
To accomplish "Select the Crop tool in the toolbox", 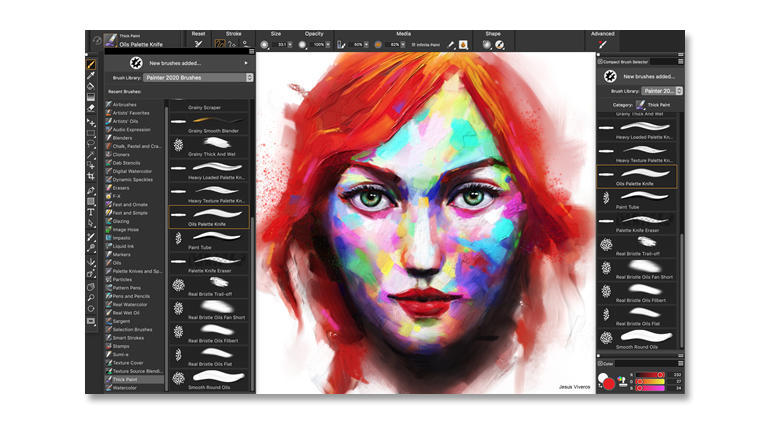I will pyautogui.click(x=91, y=176).
